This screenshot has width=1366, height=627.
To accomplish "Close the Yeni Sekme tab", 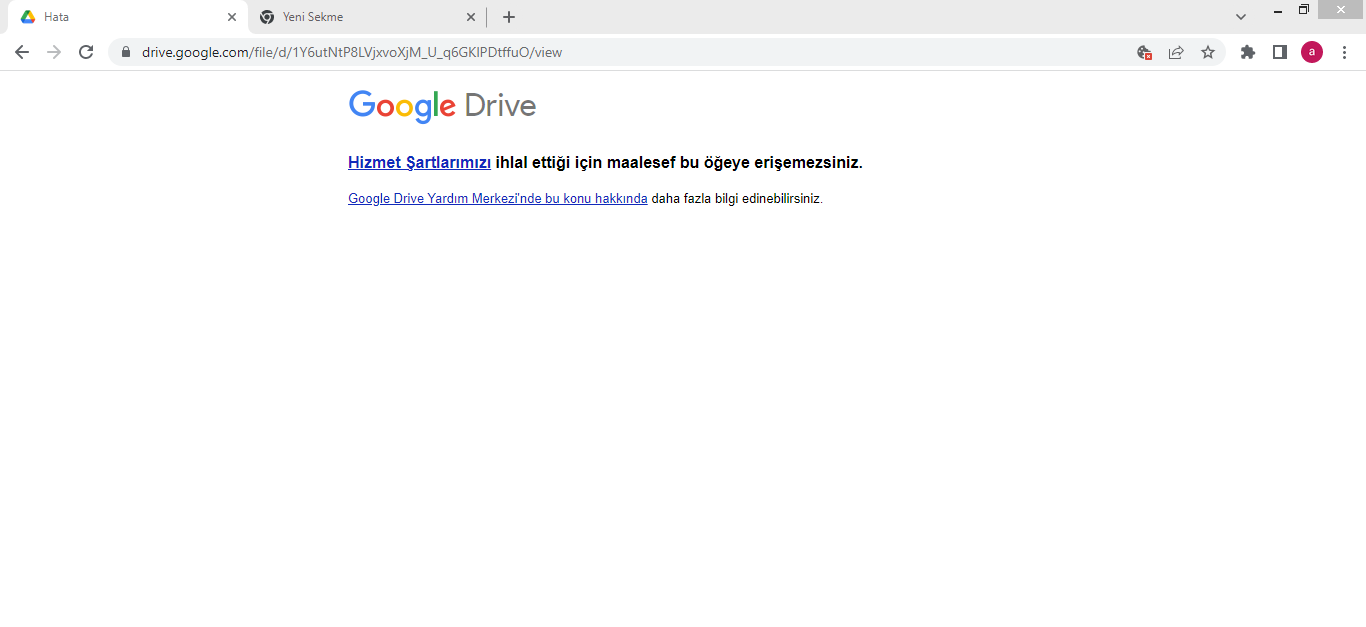I will pos(471,17).
